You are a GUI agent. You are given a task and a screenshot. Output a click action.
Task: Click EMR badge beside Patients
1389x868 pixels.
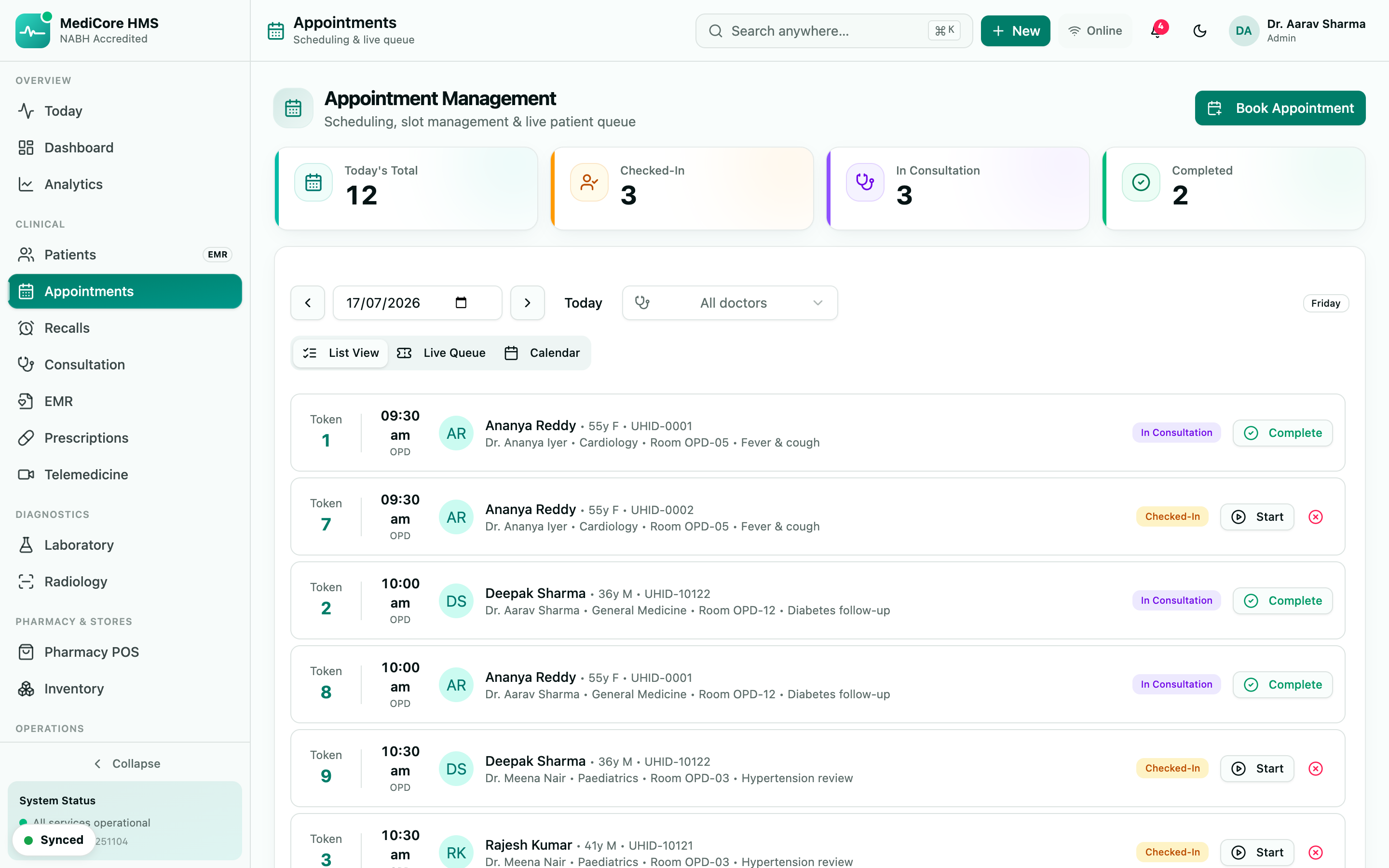[x=217, y=254]
